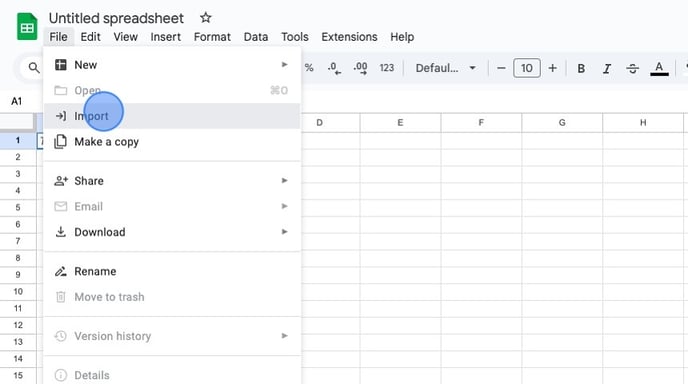Toggle italic formatting
Screen dimensions: 688x384
[607, 68]
